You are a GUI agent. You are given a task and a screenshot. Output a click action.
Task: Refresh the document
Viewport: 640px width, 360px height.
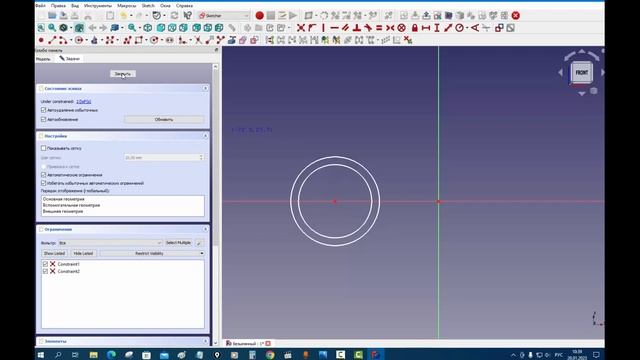point(174,16)
